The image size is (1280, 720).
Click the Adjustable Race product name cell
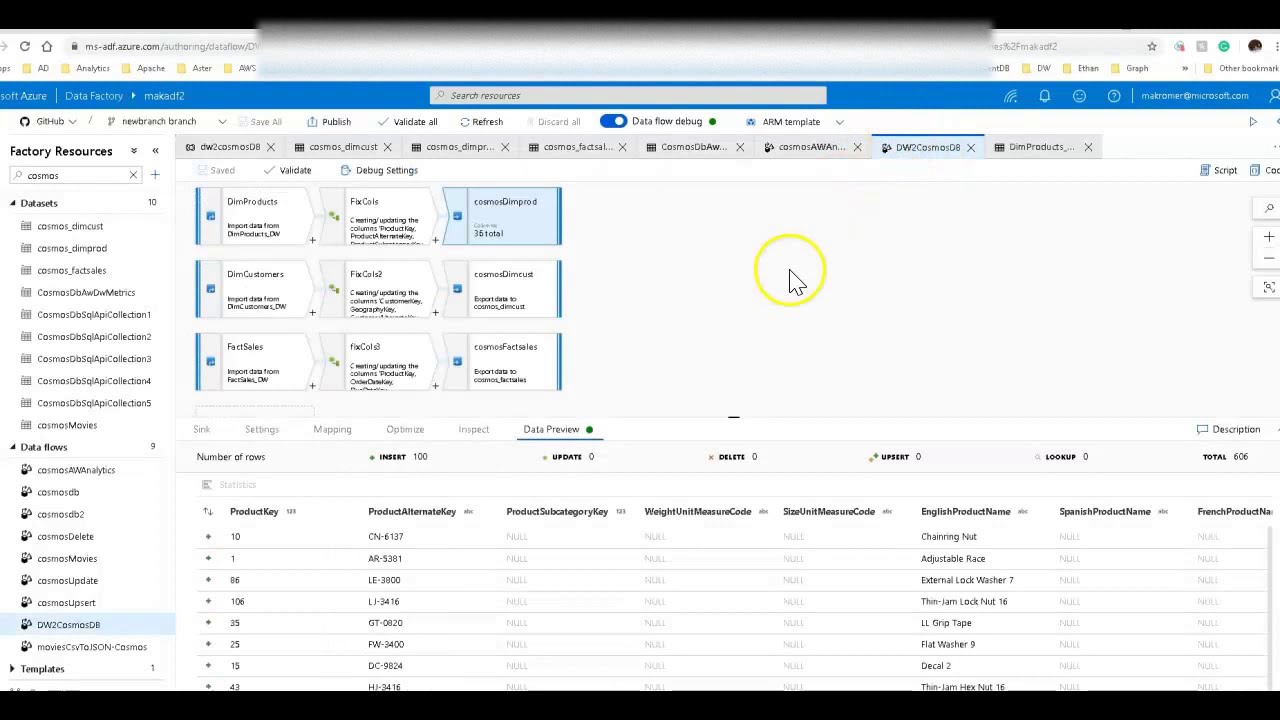953,558
